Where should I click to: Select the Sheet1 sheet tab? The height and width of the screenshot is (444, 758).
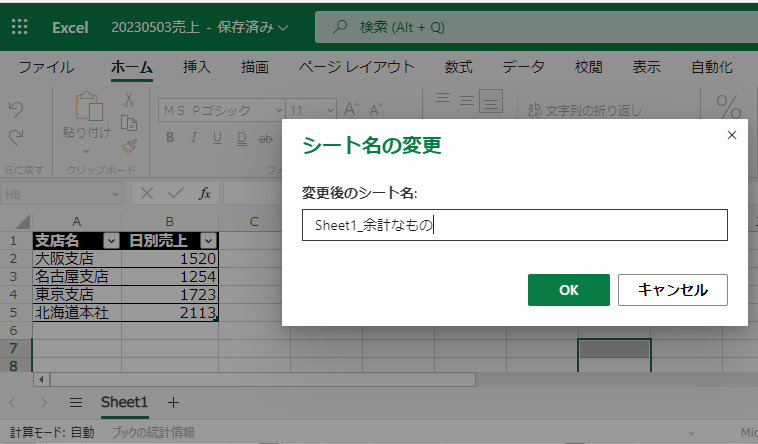point(124,402)
